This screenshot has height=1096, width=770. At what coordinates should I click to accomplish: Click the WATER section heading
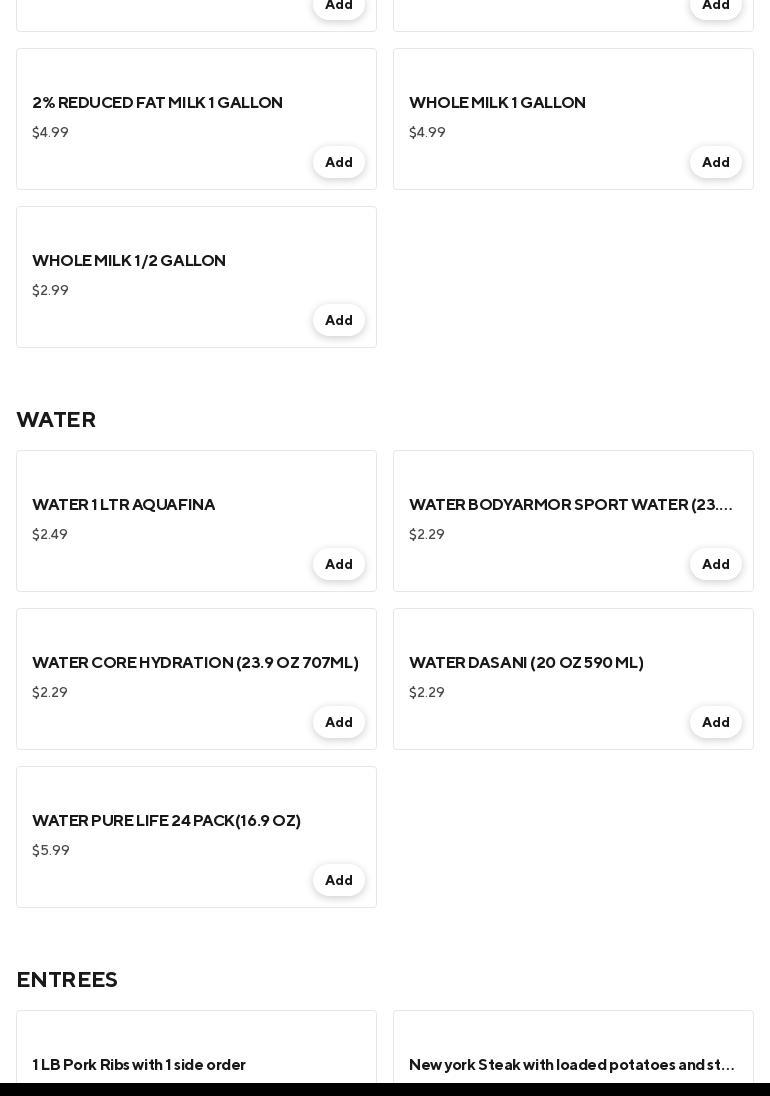(56, 420)
